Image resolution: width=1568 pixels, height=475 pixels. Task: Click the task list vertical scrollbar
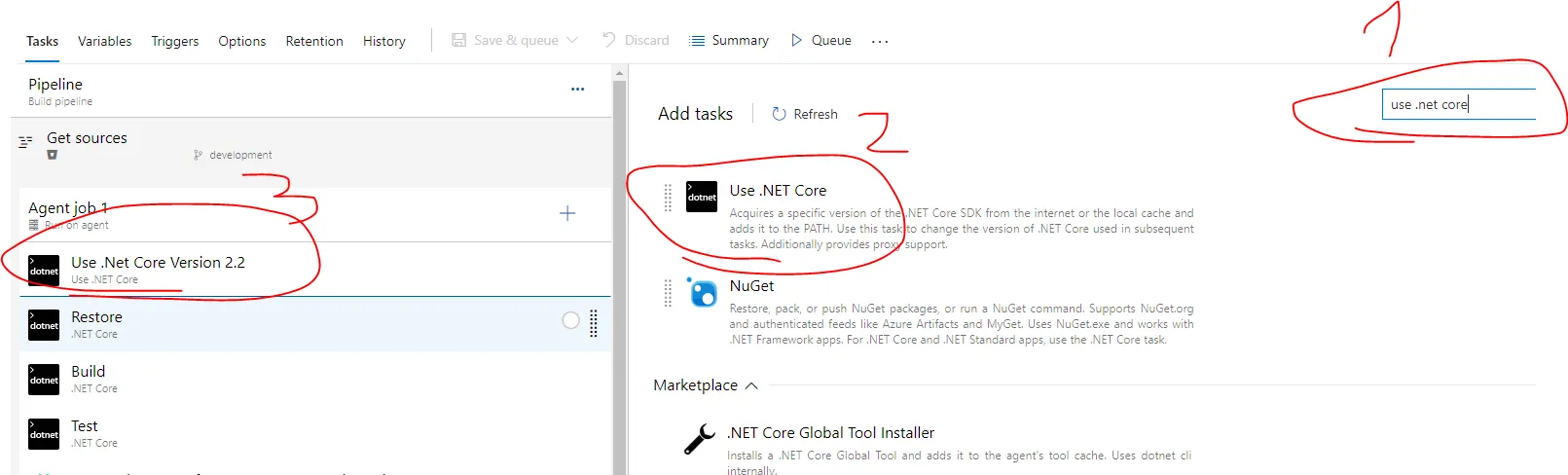(x=619, y=277)
